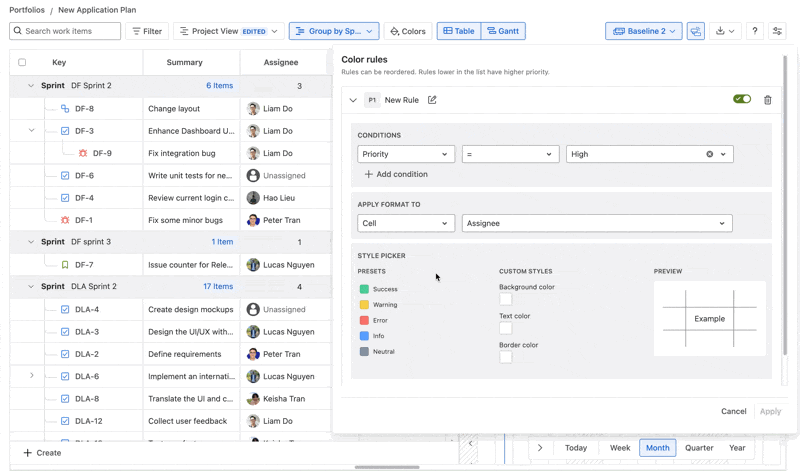Click the Filter toolbar button

tap(147, 31)
